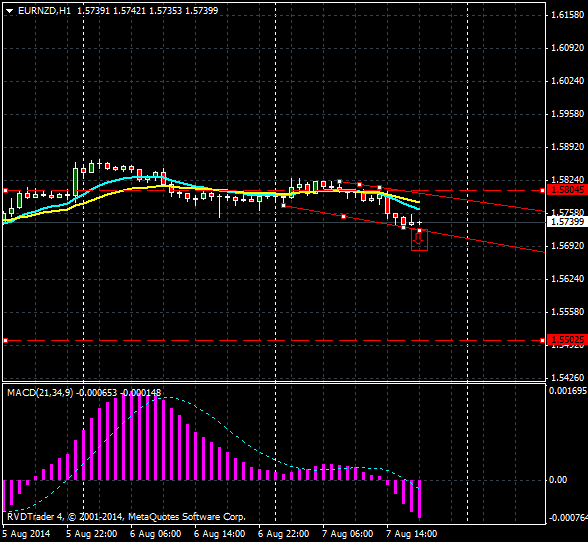The height and width of the screenshot is (542, 588).
Task: Click the 1.61580 price scale value
Action: click(567, 15)
